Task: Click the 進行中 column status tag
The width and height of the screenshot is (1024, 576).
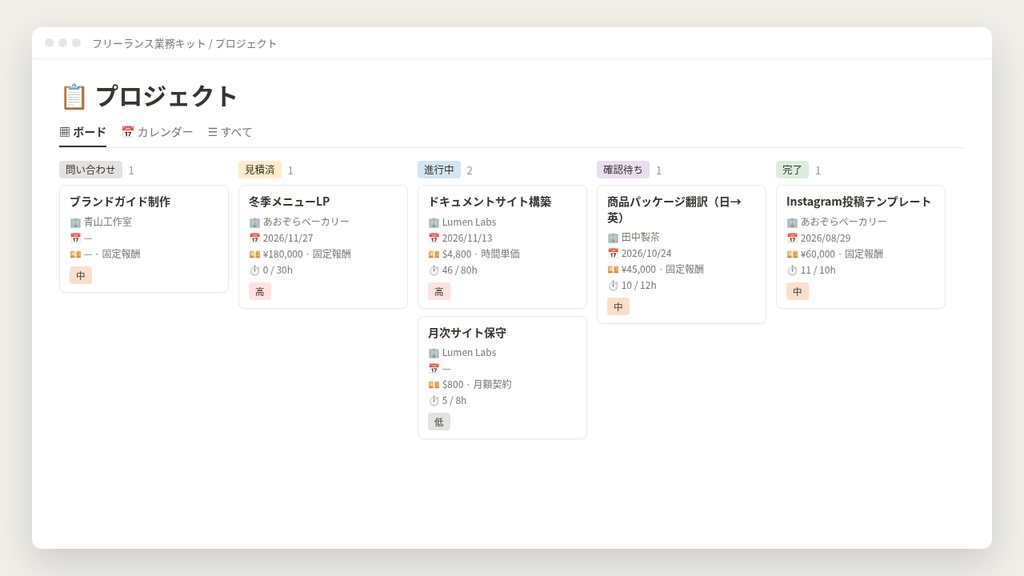Action: tap(439, 170)
